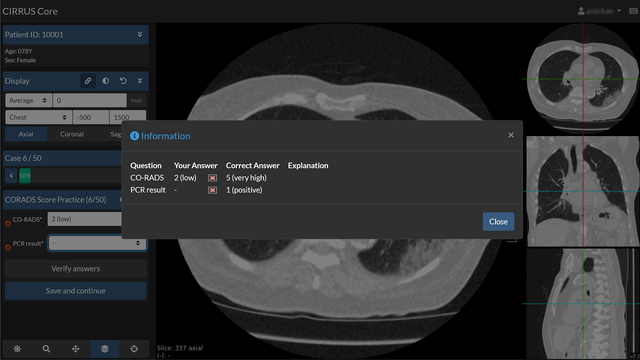640x360 pixels.
Task: Click the Verify answers button
Action: tap(76, 269)
